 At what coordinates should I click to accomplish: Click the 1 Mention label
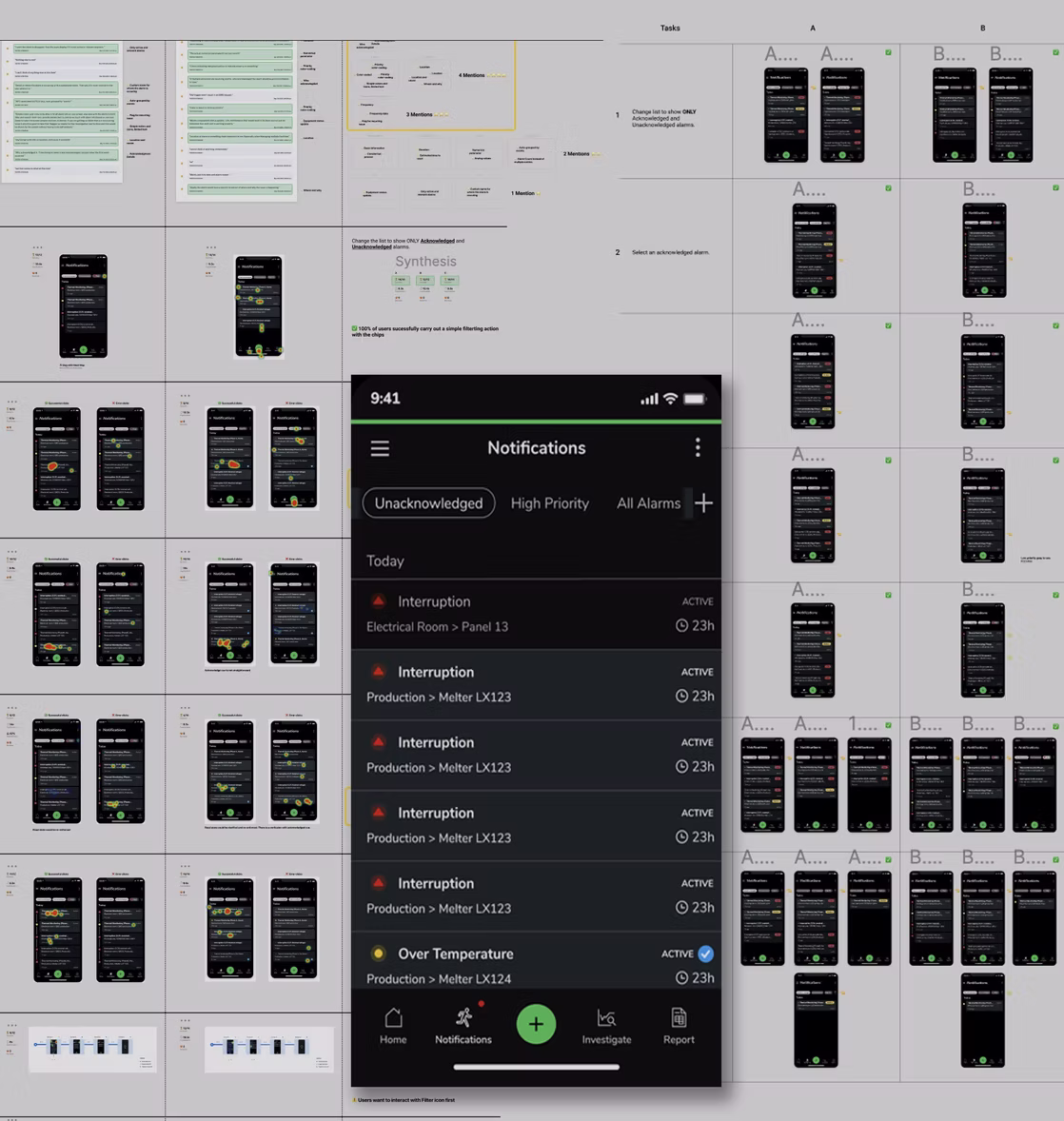[522, 193]
